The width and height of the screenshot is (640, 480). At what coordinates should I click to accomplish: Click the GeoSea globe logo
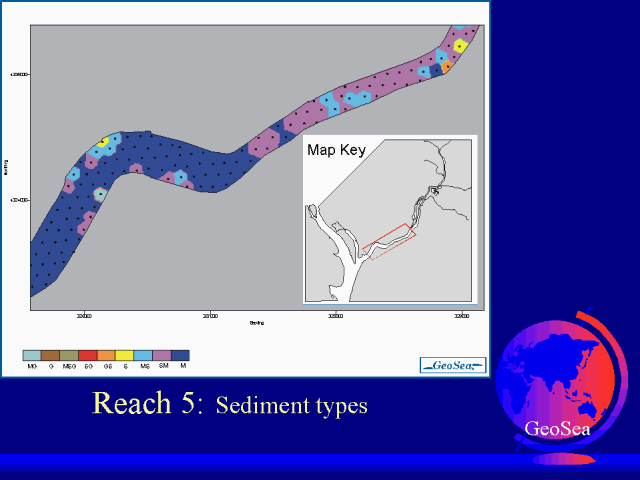click(558, 390)
